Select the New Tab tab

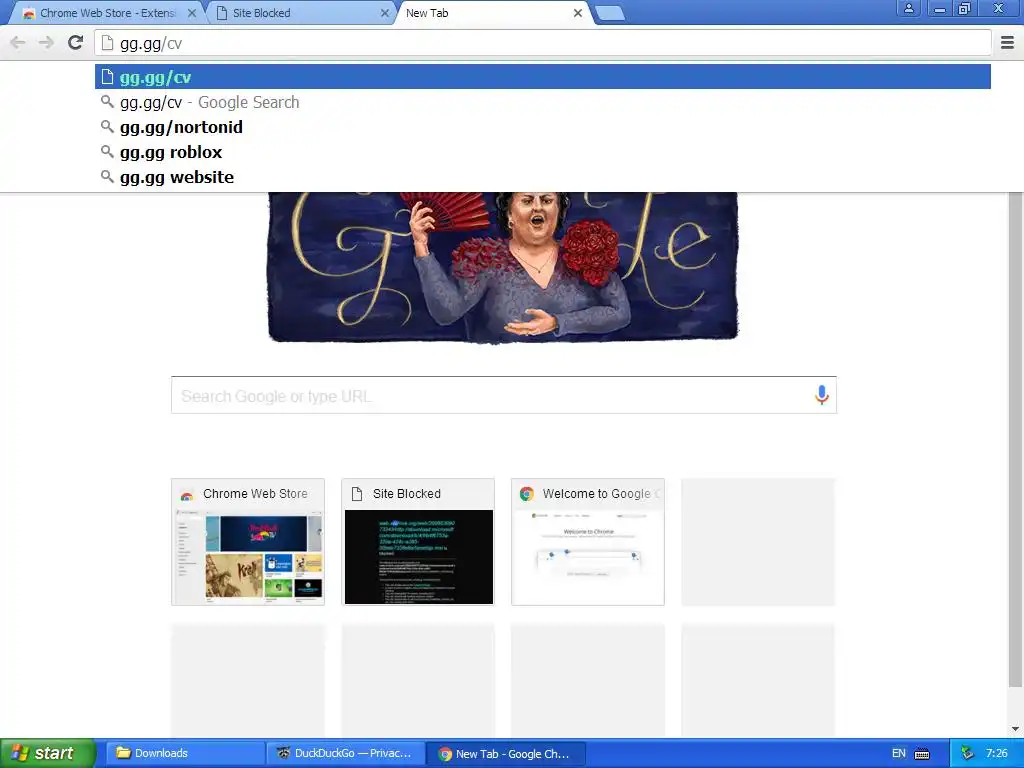493,13
